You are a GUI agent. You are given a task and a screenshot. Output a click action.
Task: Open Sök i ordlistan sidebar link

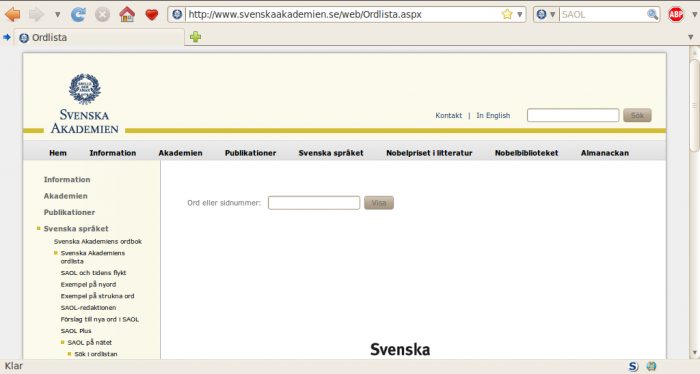point(96,354)
